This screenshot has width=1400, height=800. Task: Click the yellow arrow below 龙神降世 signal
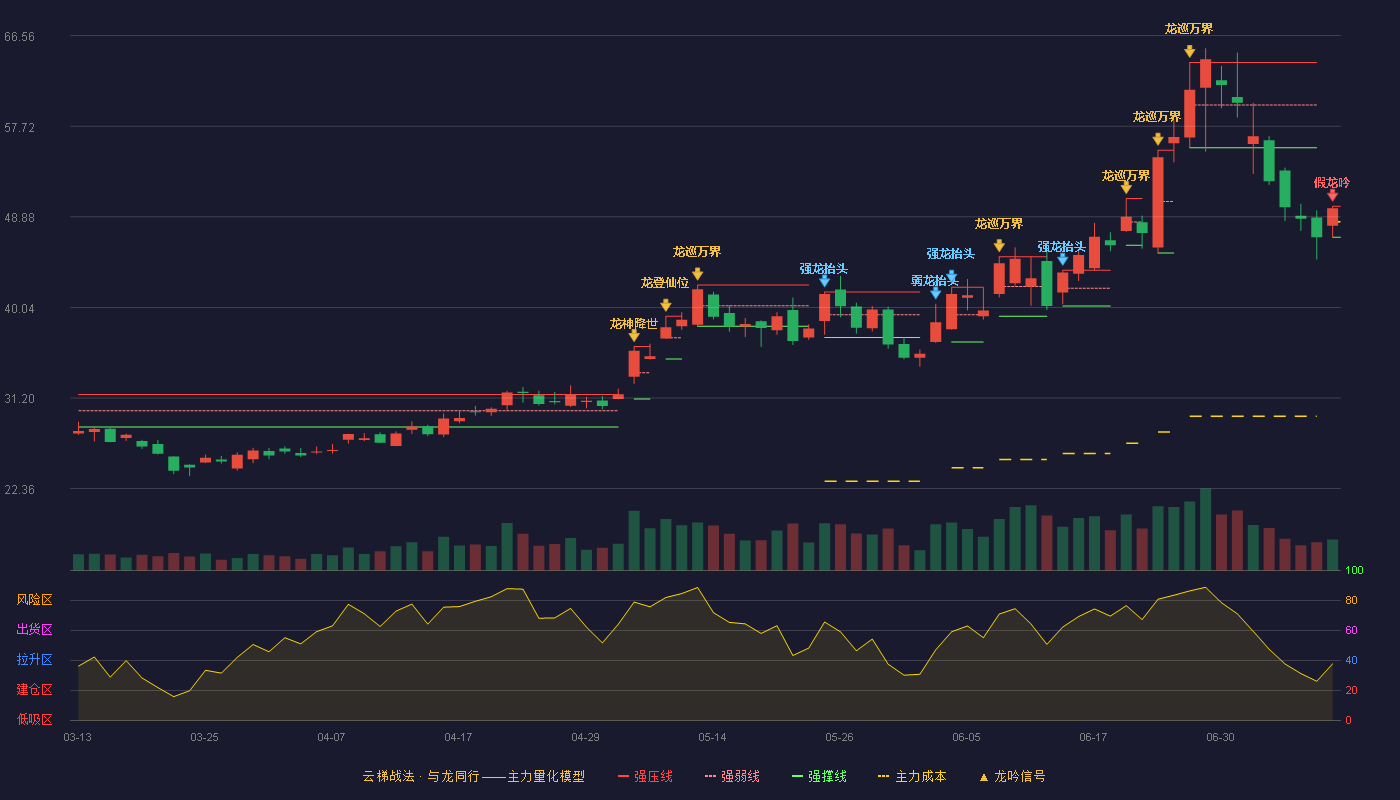(634, 336)
